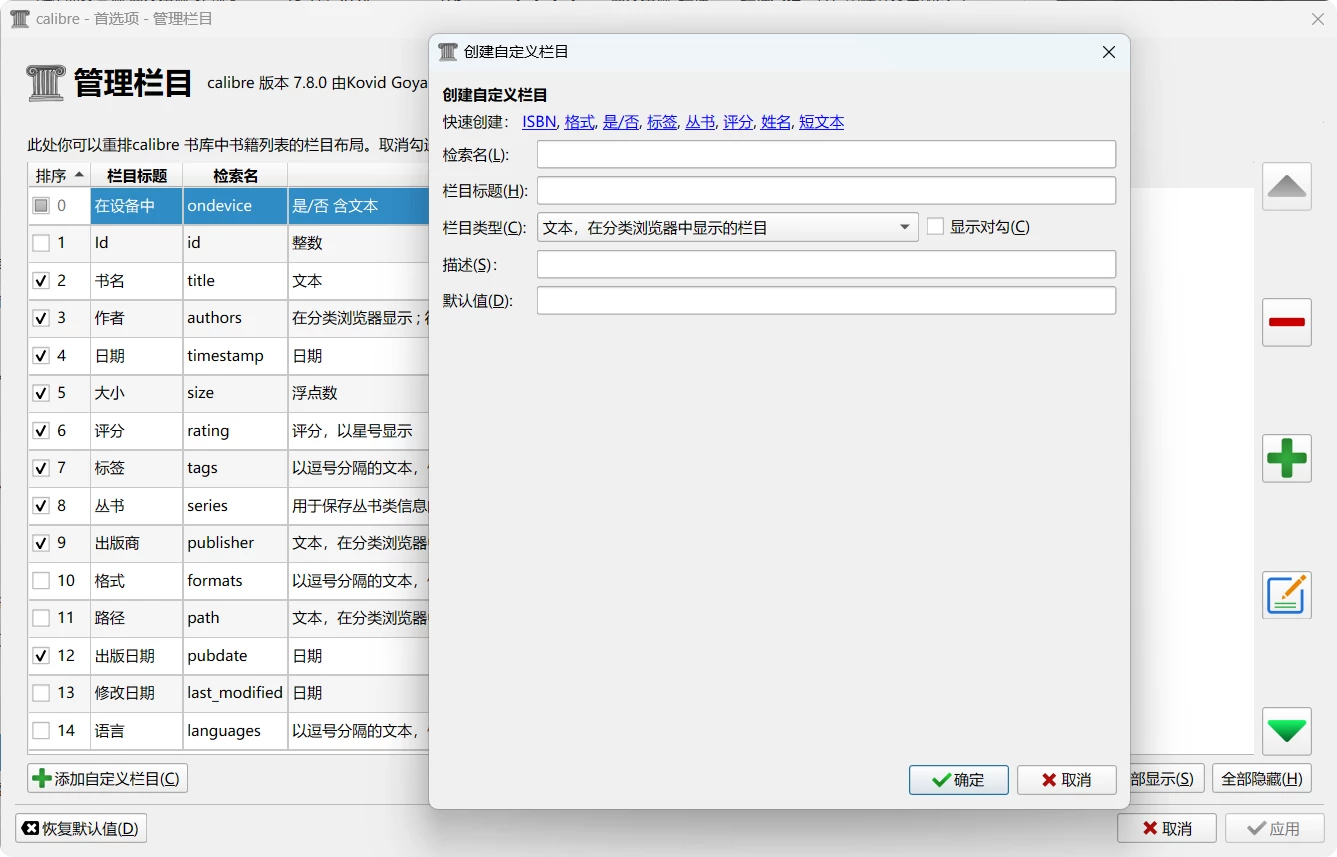1337x857 pixels.
Task: Select the languages lookup name cell
Action: tap(235, 731)
